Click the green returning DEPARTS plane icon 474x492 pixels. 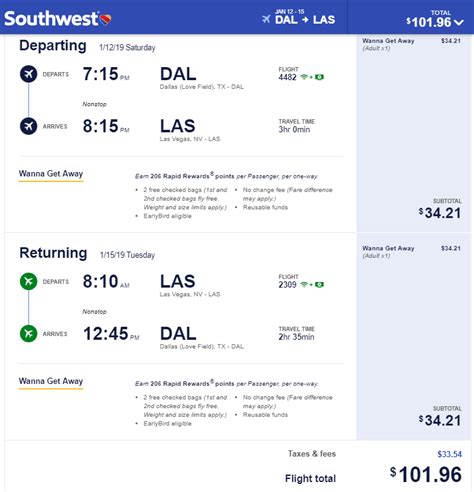coord(29,281)
